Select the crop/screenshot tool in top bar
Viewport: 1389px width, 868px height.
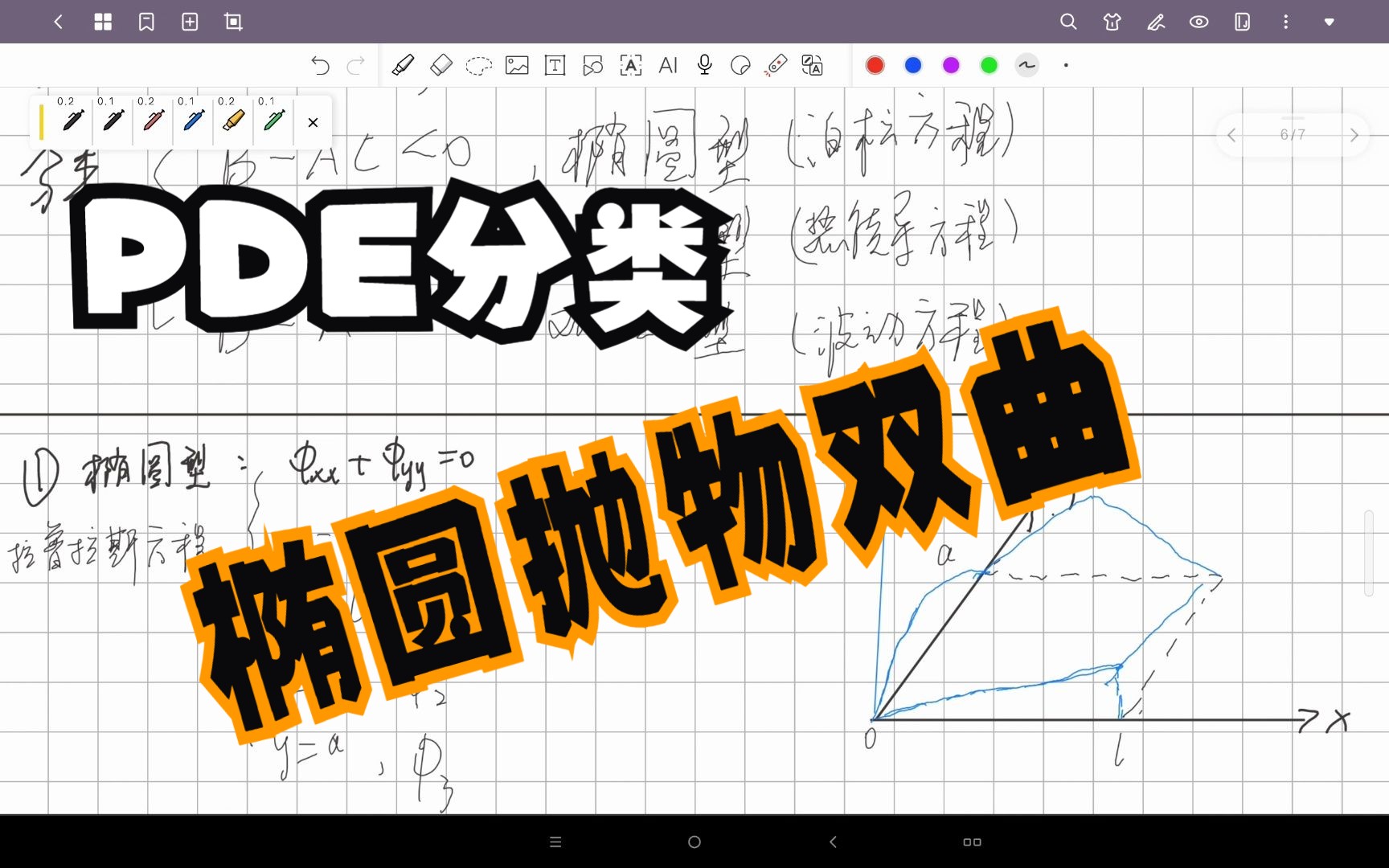point(233,22)
